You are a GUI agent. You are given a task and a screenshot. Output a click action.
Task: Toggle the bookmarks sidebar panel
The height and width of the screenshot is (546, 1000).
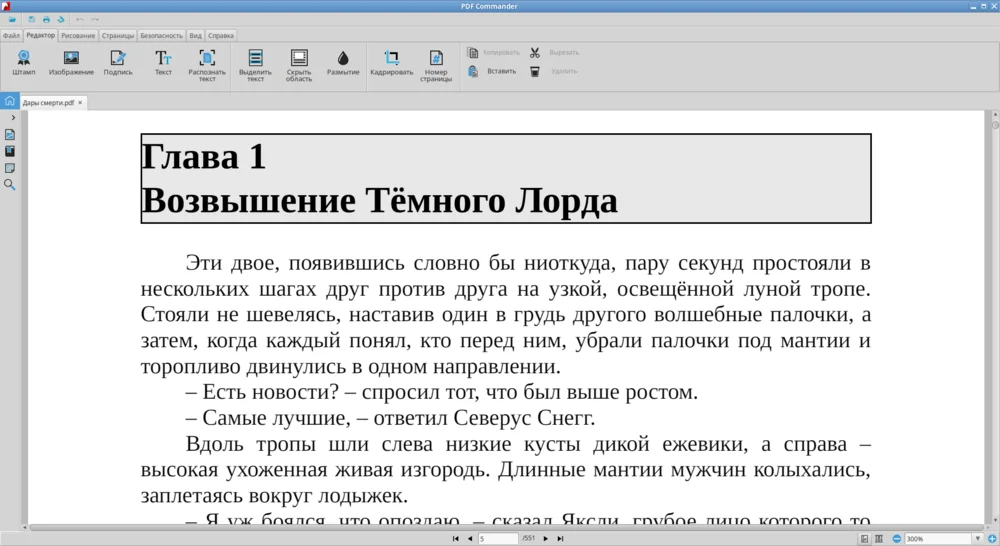point(10,151)
